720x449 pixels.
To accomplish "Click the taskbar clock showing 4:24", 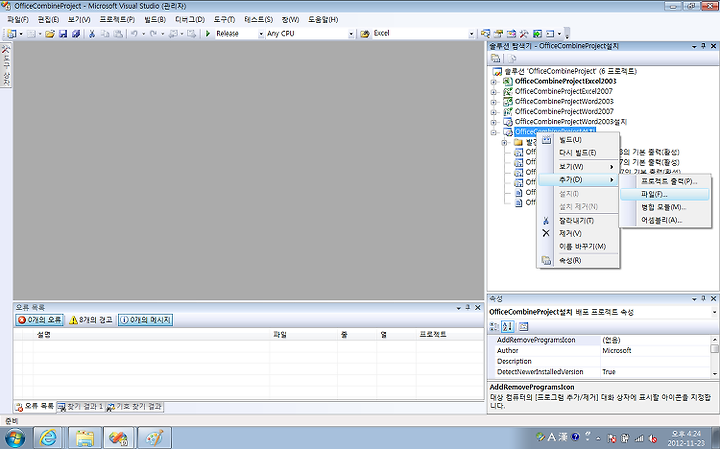I will (x=686, y=438).
